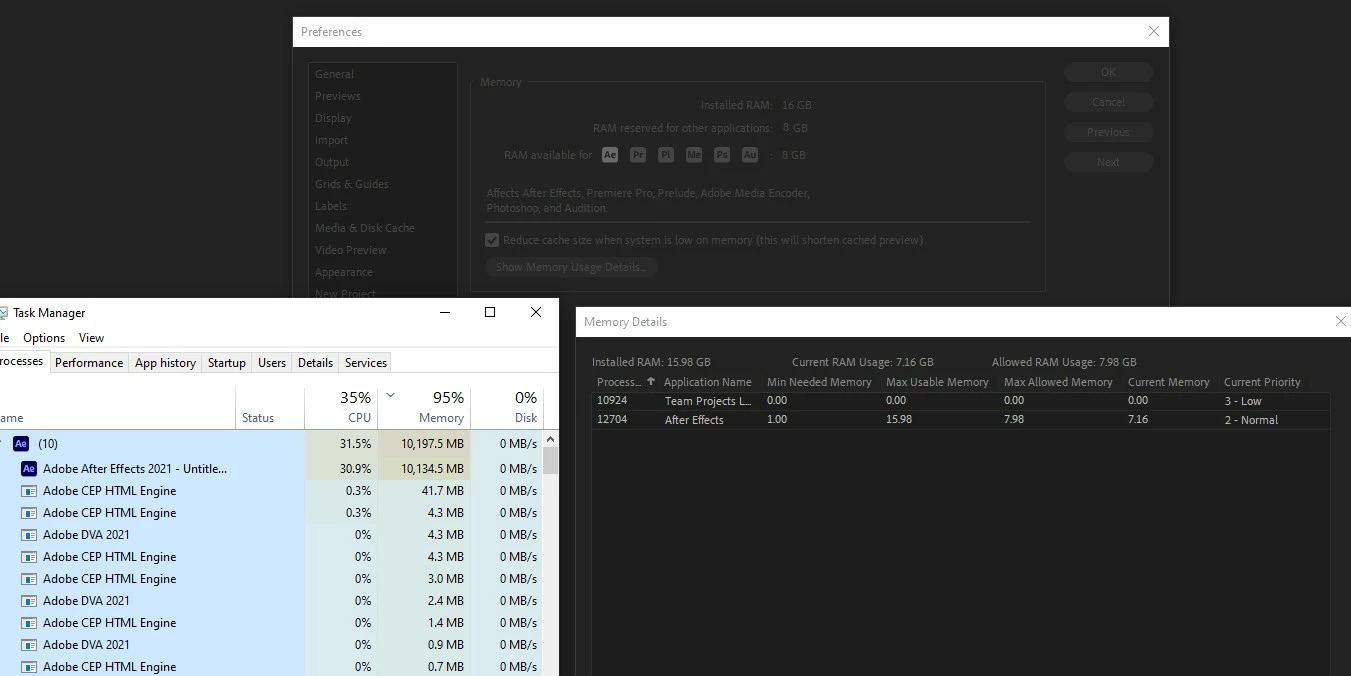
Task: Click the Ae icon in RAM available row
Action: (610, 155)
